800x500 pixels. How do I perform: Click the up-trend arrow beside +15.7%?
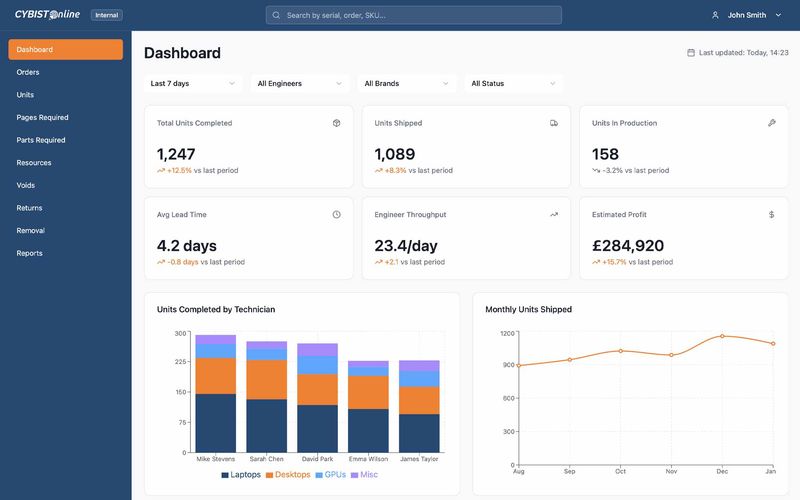coord(596,262)
